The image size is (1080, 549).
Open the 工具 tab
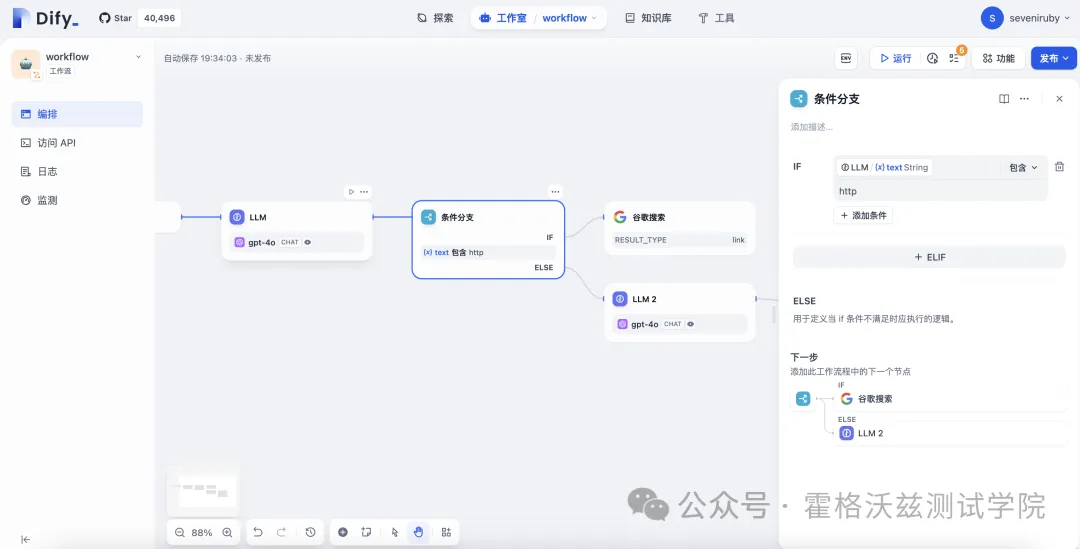click(716, 18)
